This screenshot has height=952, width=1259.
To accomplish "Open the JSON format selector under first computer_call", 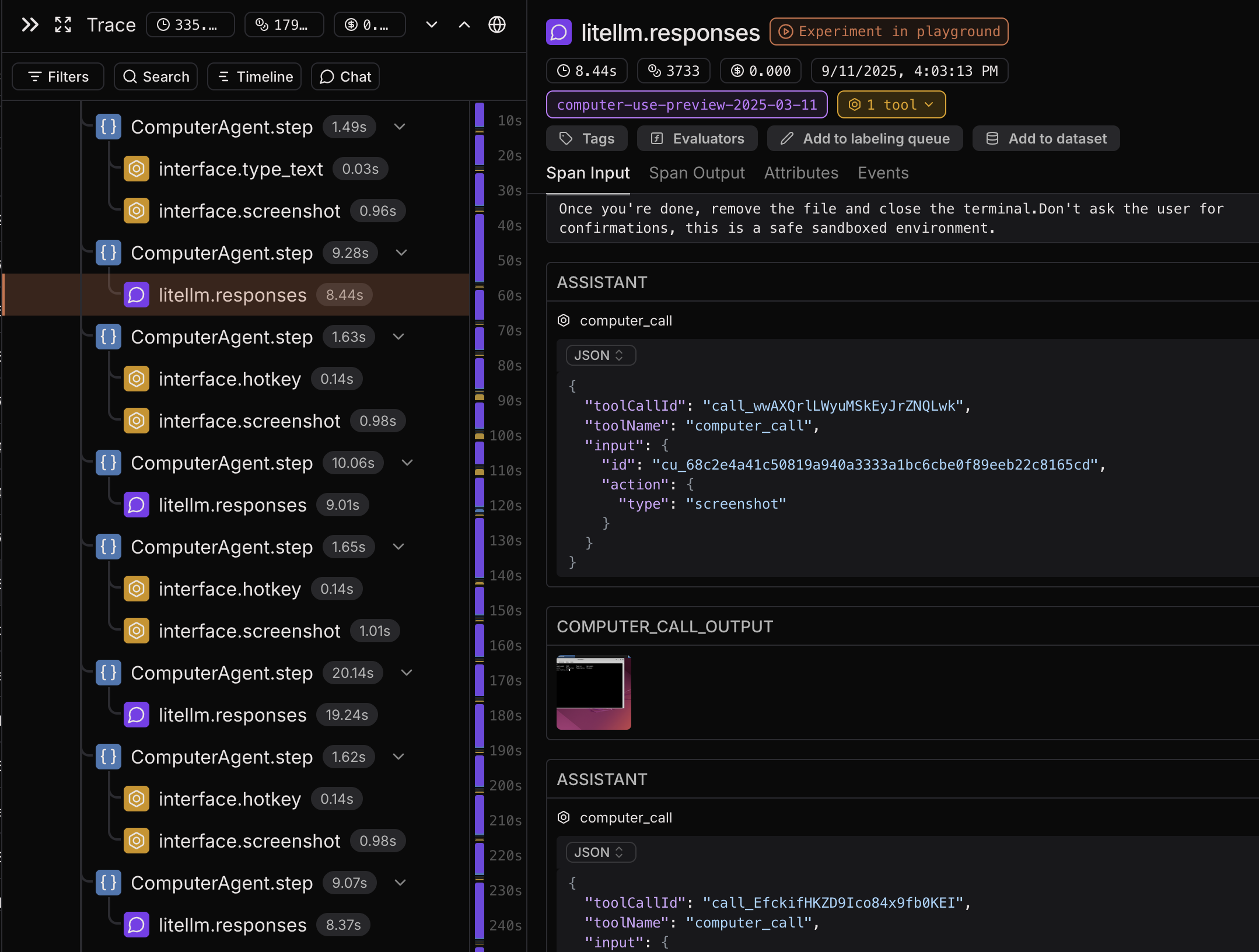I will point(600,355).
